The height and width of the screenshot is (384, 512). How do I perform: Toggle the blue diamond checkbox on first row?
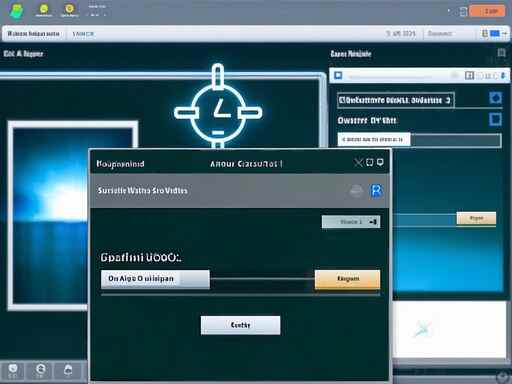pyautogui.click(x=495, y=98)
